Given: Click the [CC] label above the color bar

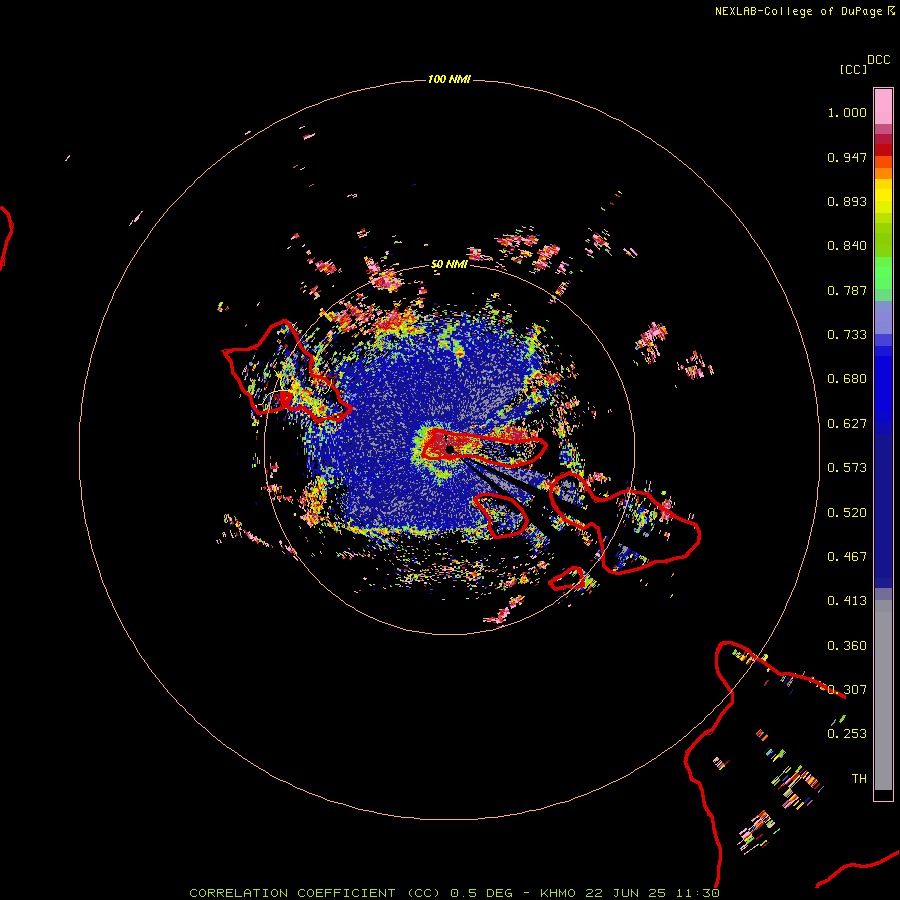Looking at the screenshot, I should coord(853,69).
